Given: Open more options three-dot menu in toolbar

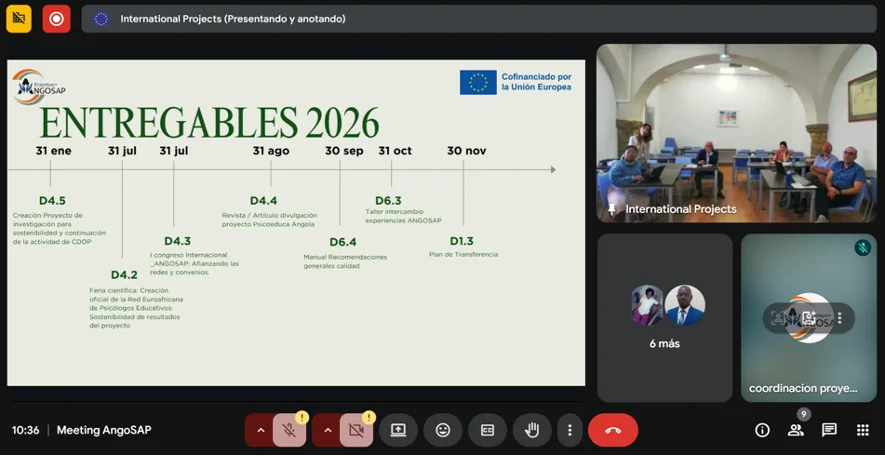Looking at the screenshot, I should [x=569, y=430].
